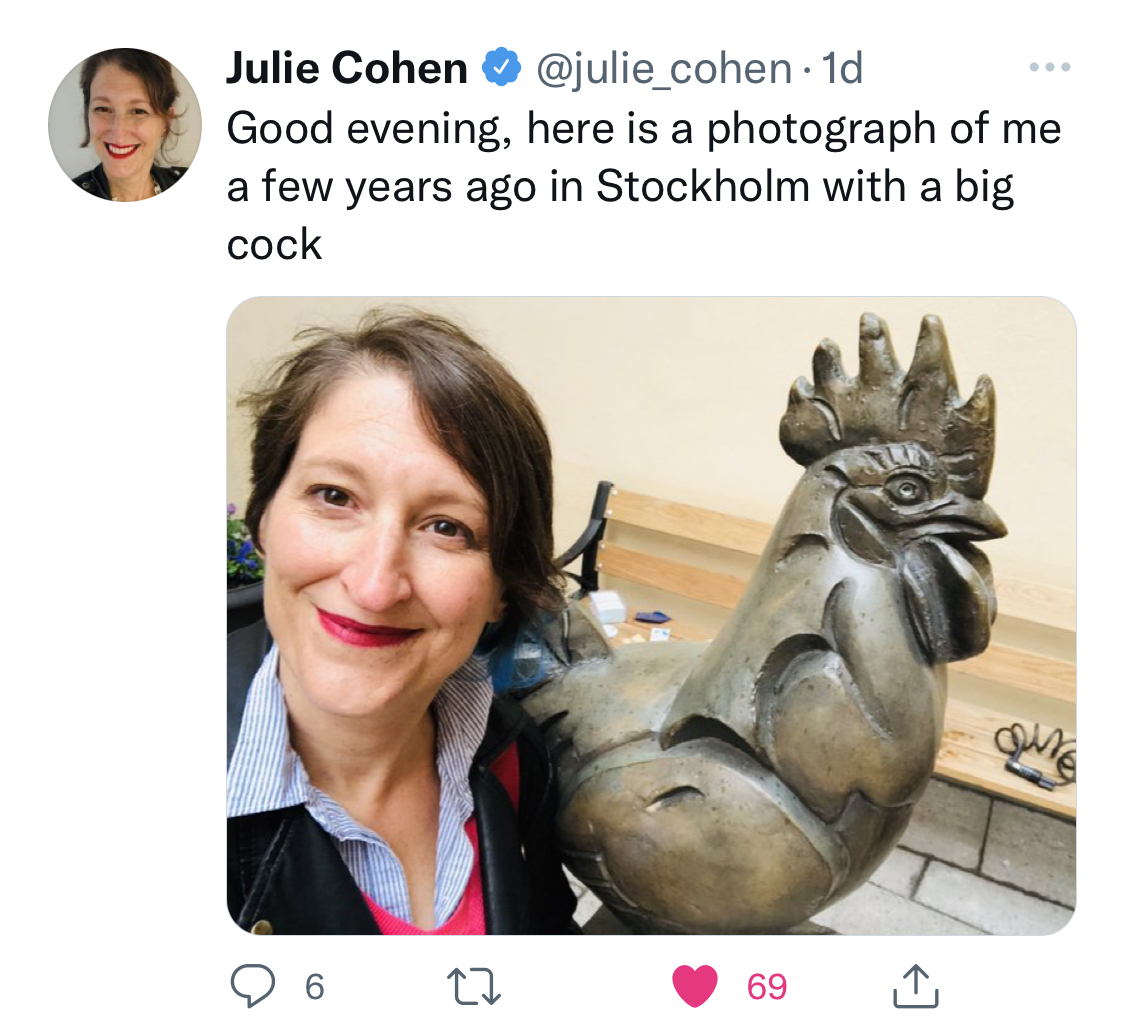Click the tweet text about Stockholm
Viewport: 1125px width, 1034px height.
pos(644,187)
